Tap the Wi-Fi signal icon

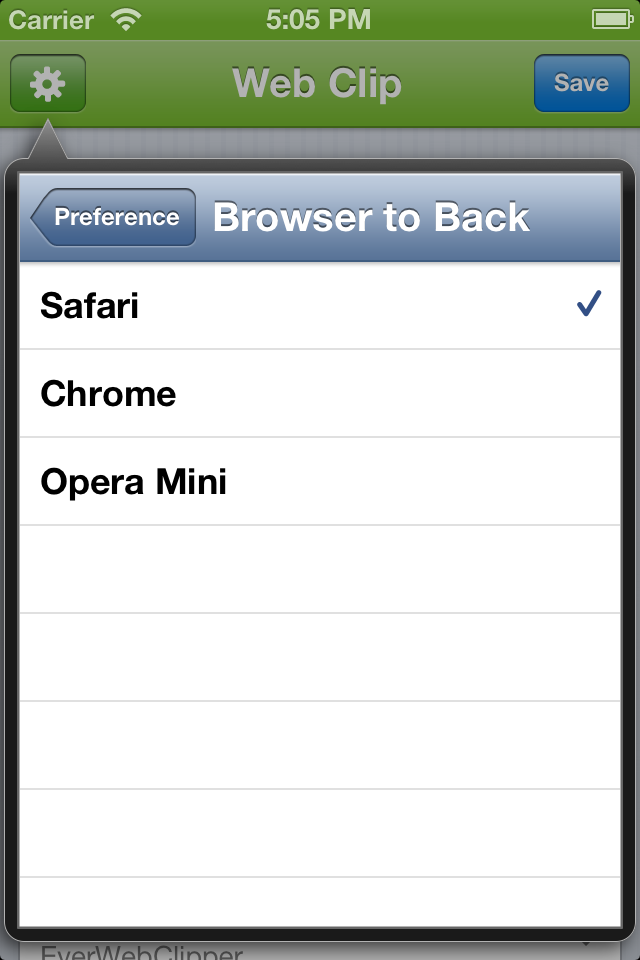pyautogui.click(x=126, y=20)
